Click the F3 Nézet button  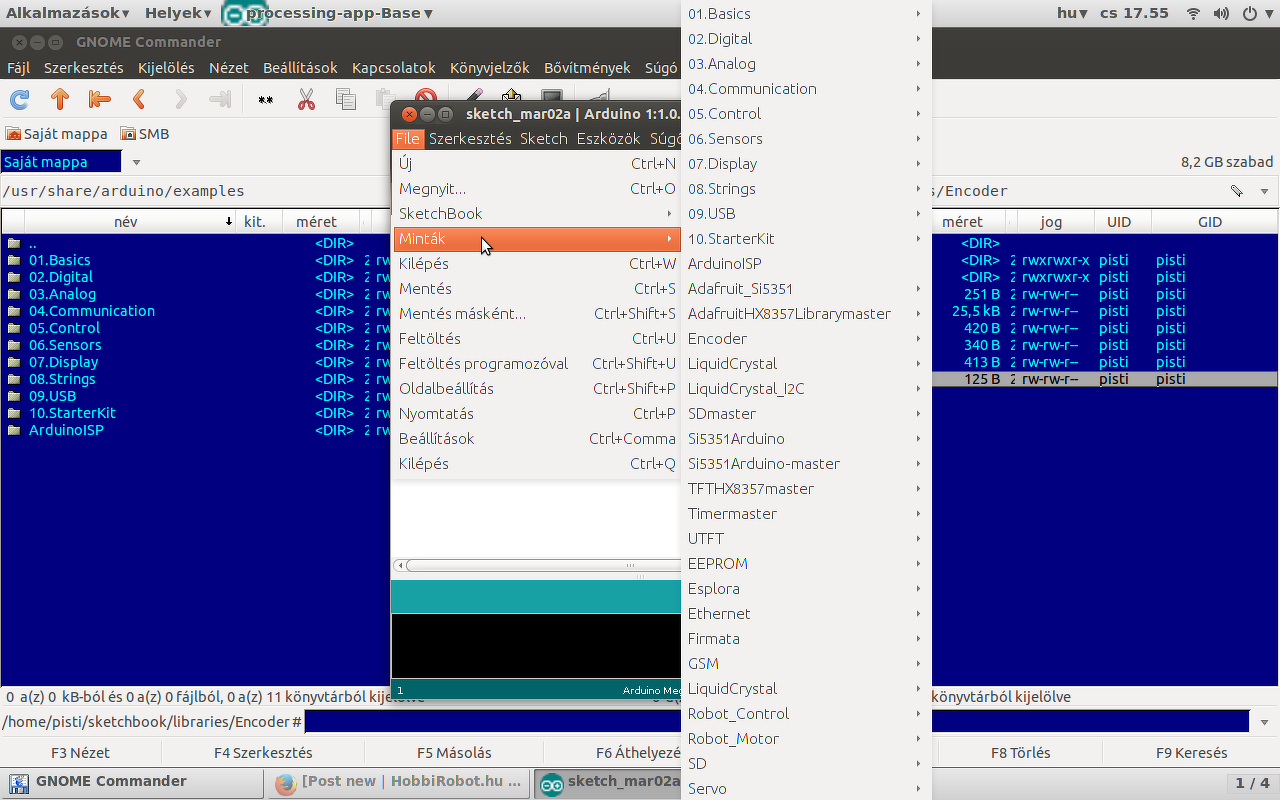click(x=81, y=753)
